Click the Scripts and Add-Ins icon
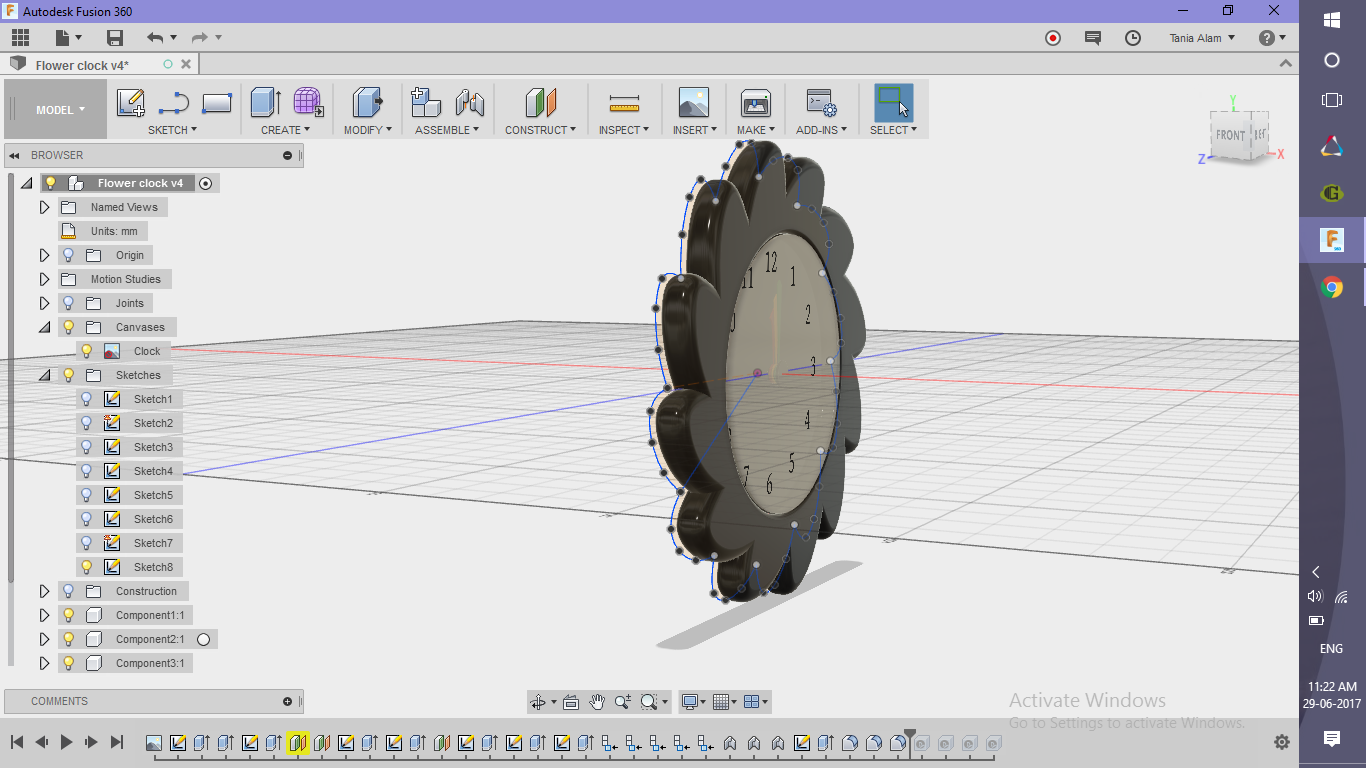 pyautogui.click(x=821, y=103)
